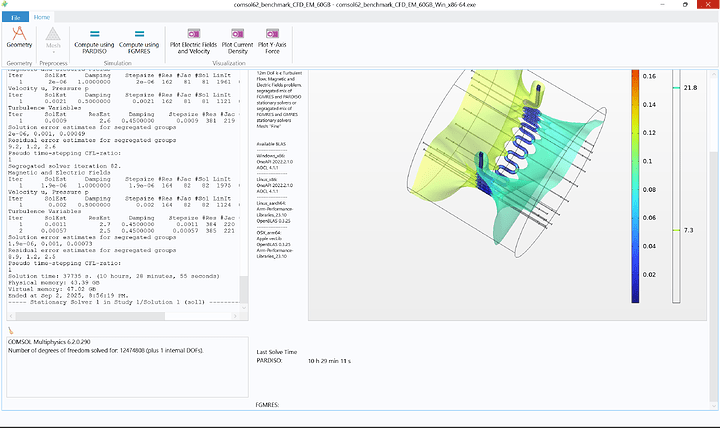Click the main window bottom scroll arrow
Image resolution: width=720 pixels, height=428 pixels.
713,405
